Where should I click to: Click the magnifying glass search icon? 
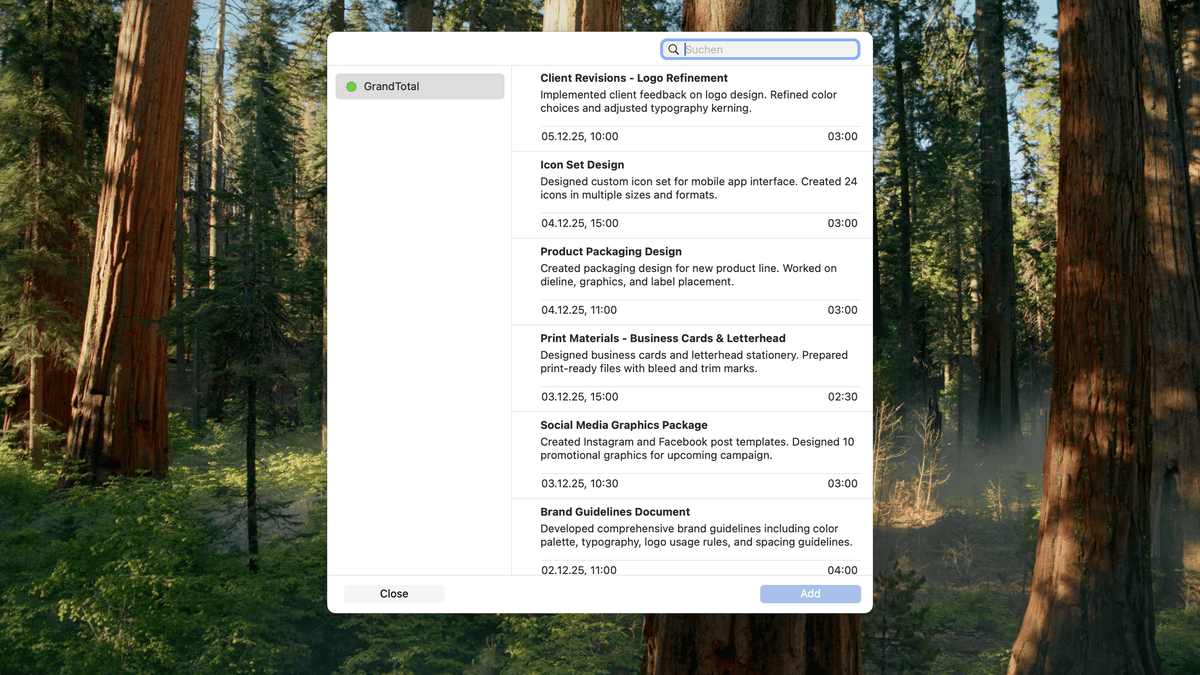(673, 50)
